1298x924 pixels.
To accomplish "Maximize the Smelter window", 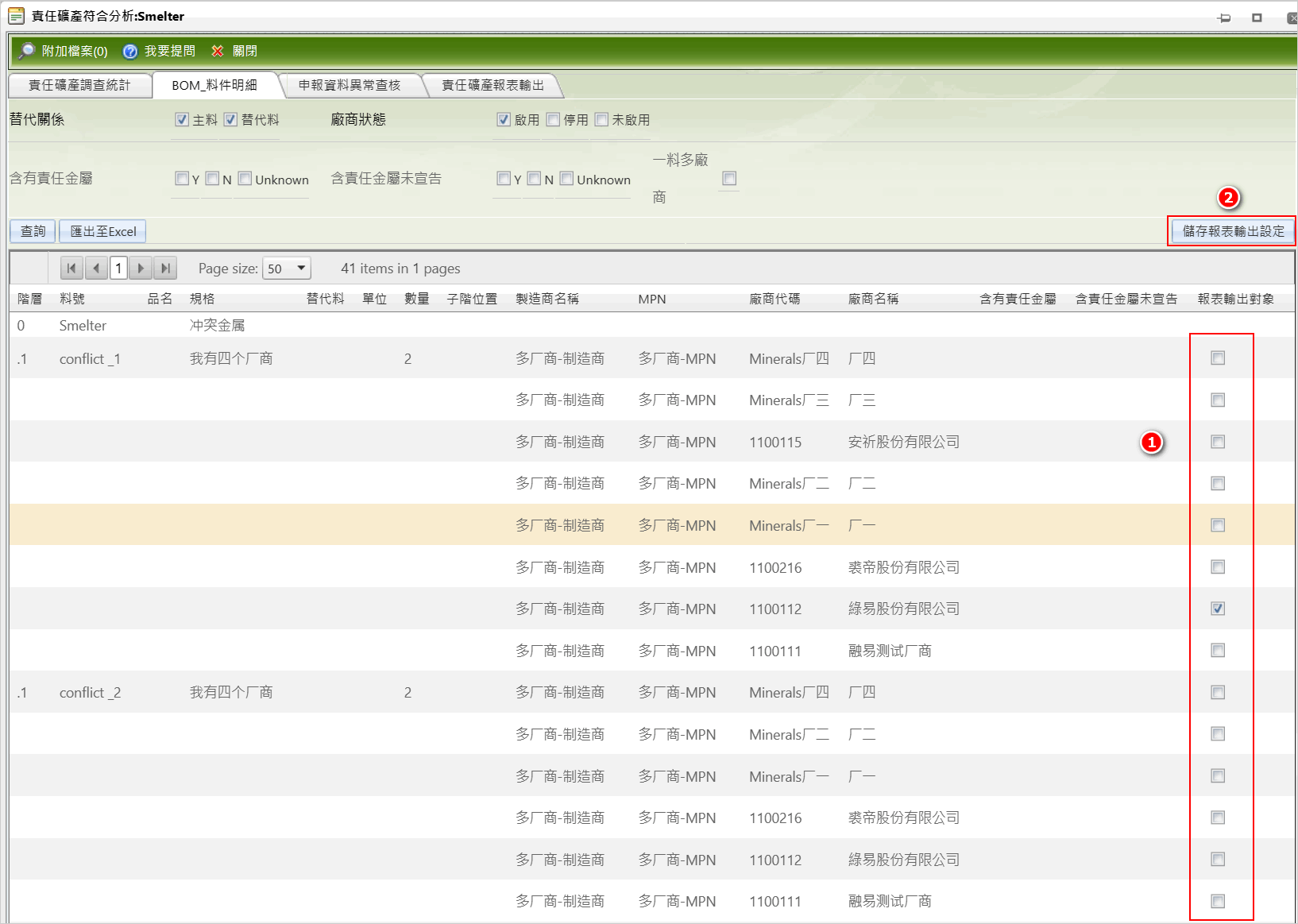I will [1257, 17].
